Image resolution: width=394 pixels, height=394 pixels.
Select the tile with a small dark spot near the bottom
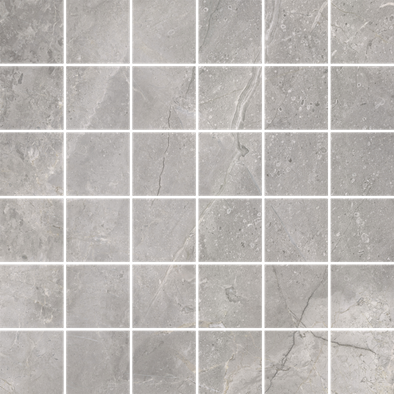point(31,230)
